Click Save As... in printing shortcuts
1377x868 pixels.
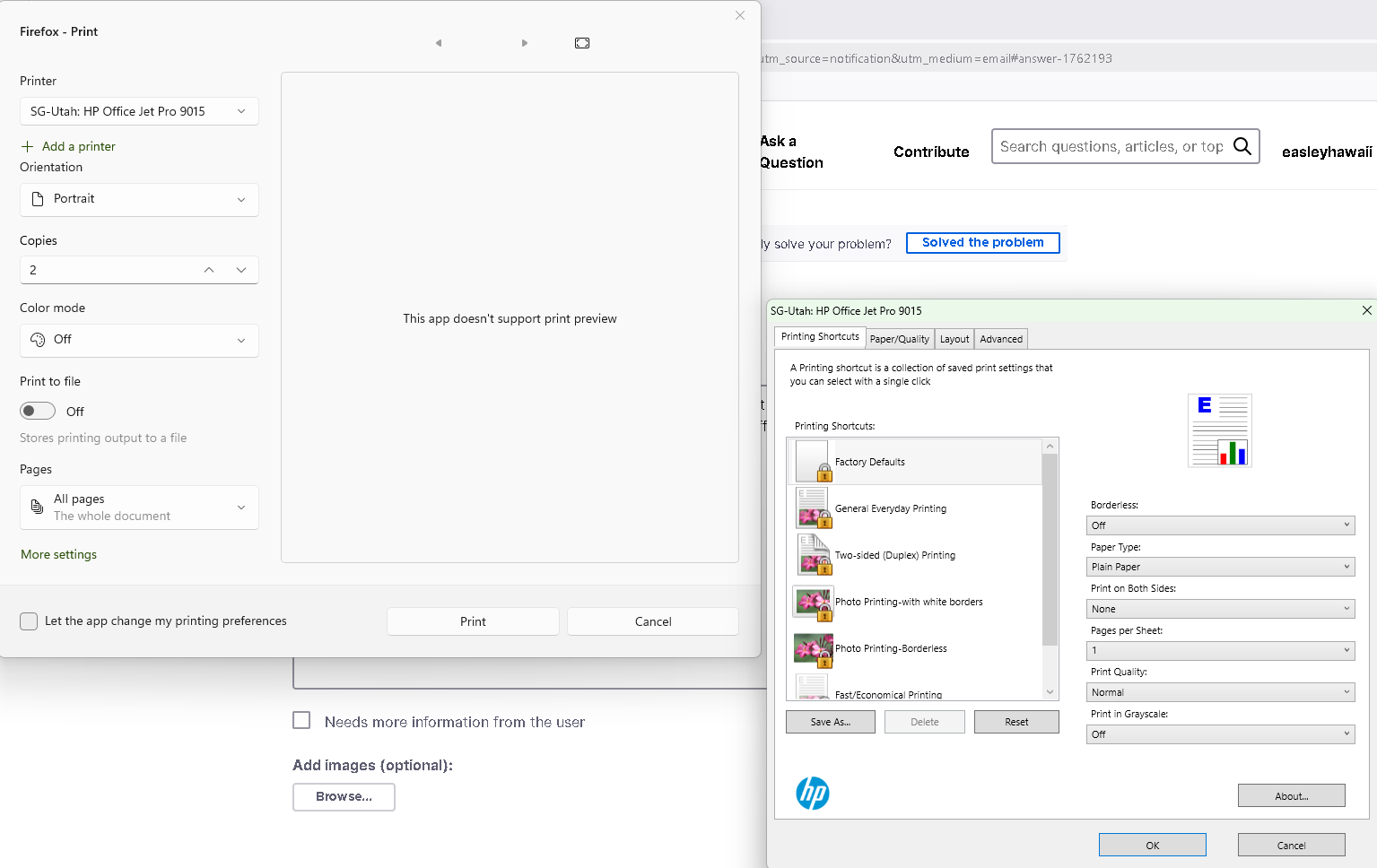(x=831, y=722)
